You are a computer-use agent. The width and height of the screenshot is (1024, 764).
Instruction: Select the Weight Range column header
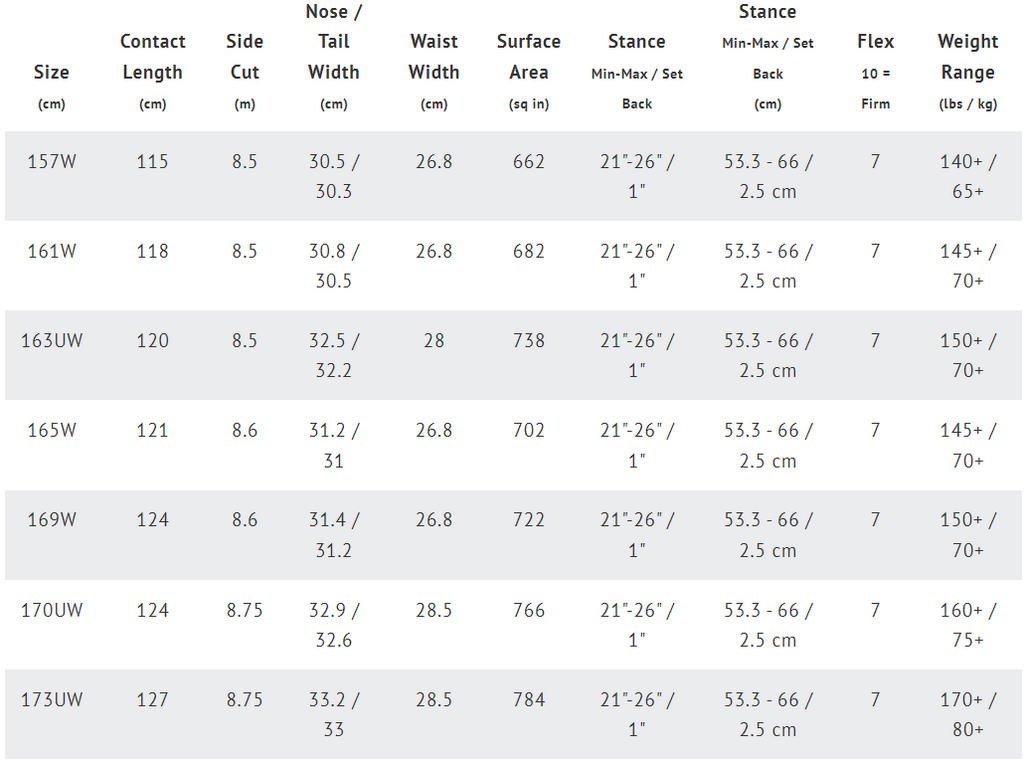point(968,71)
